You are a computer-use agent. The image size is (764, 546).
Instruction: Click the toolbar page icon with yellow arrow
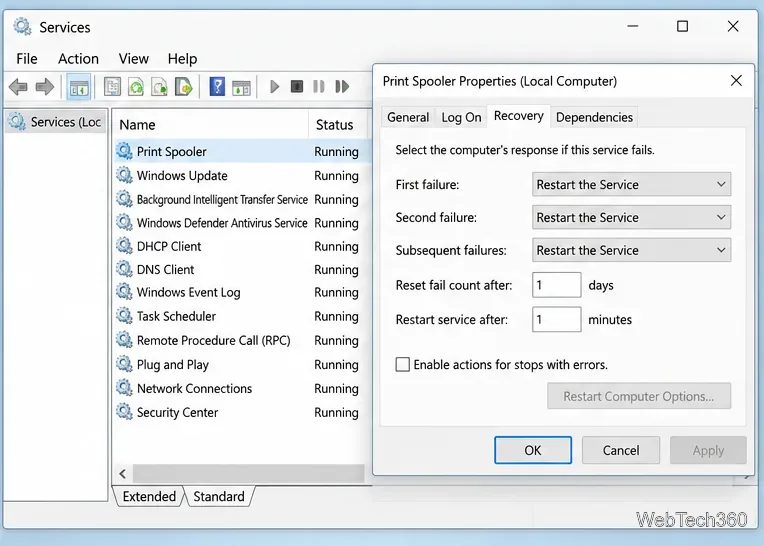183,87
